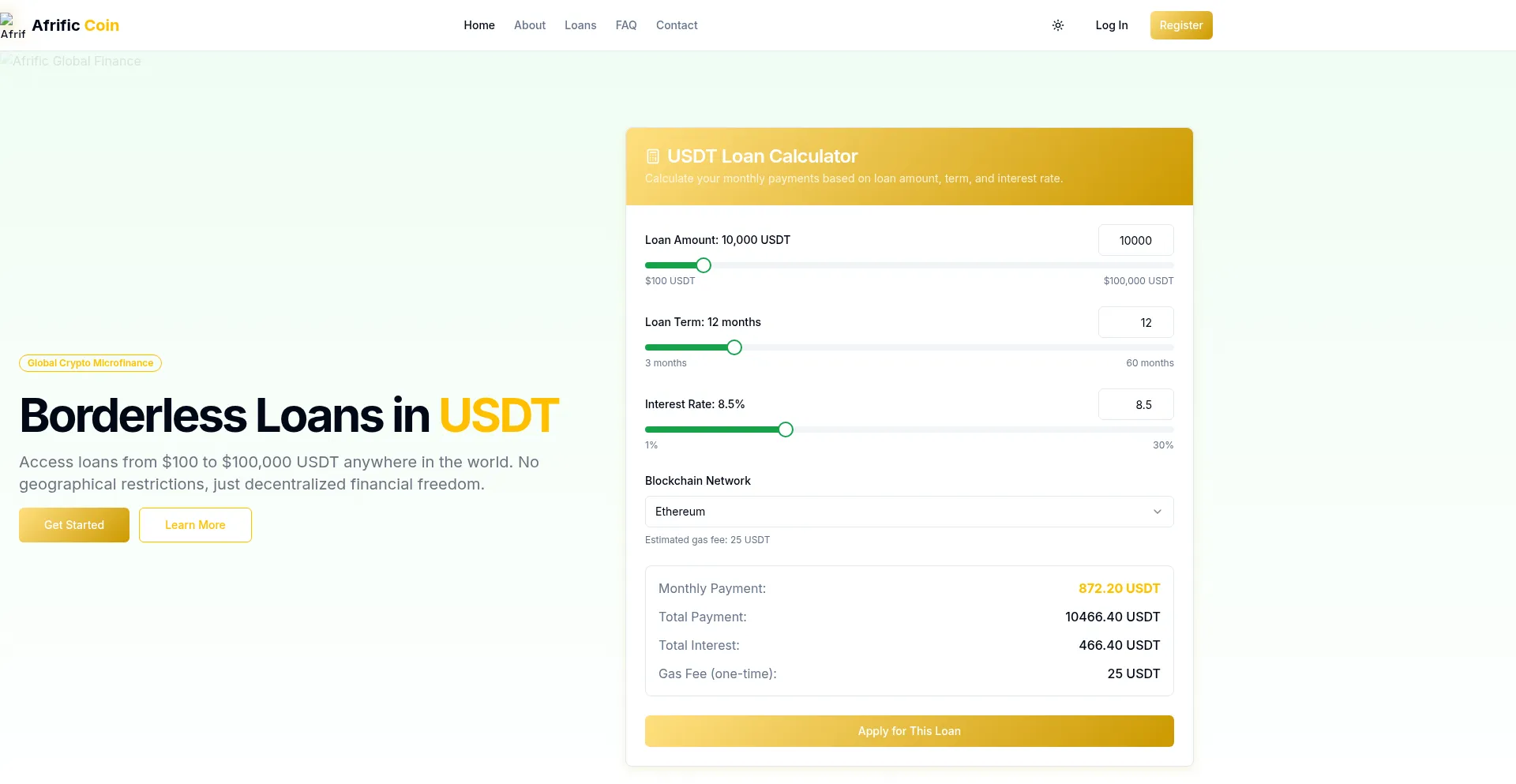Click the chevron arrow in Ethereum selector
1516x784 pixels.
1158,512
